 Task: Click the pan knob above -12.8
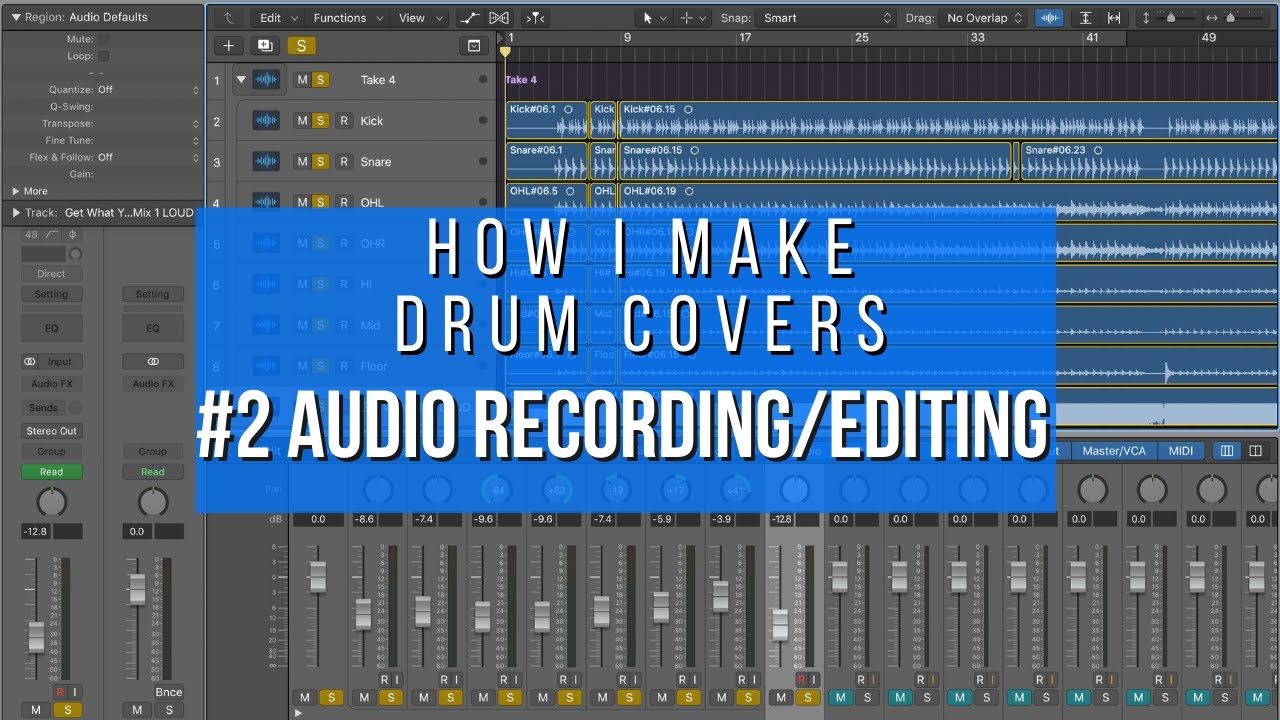52,502
